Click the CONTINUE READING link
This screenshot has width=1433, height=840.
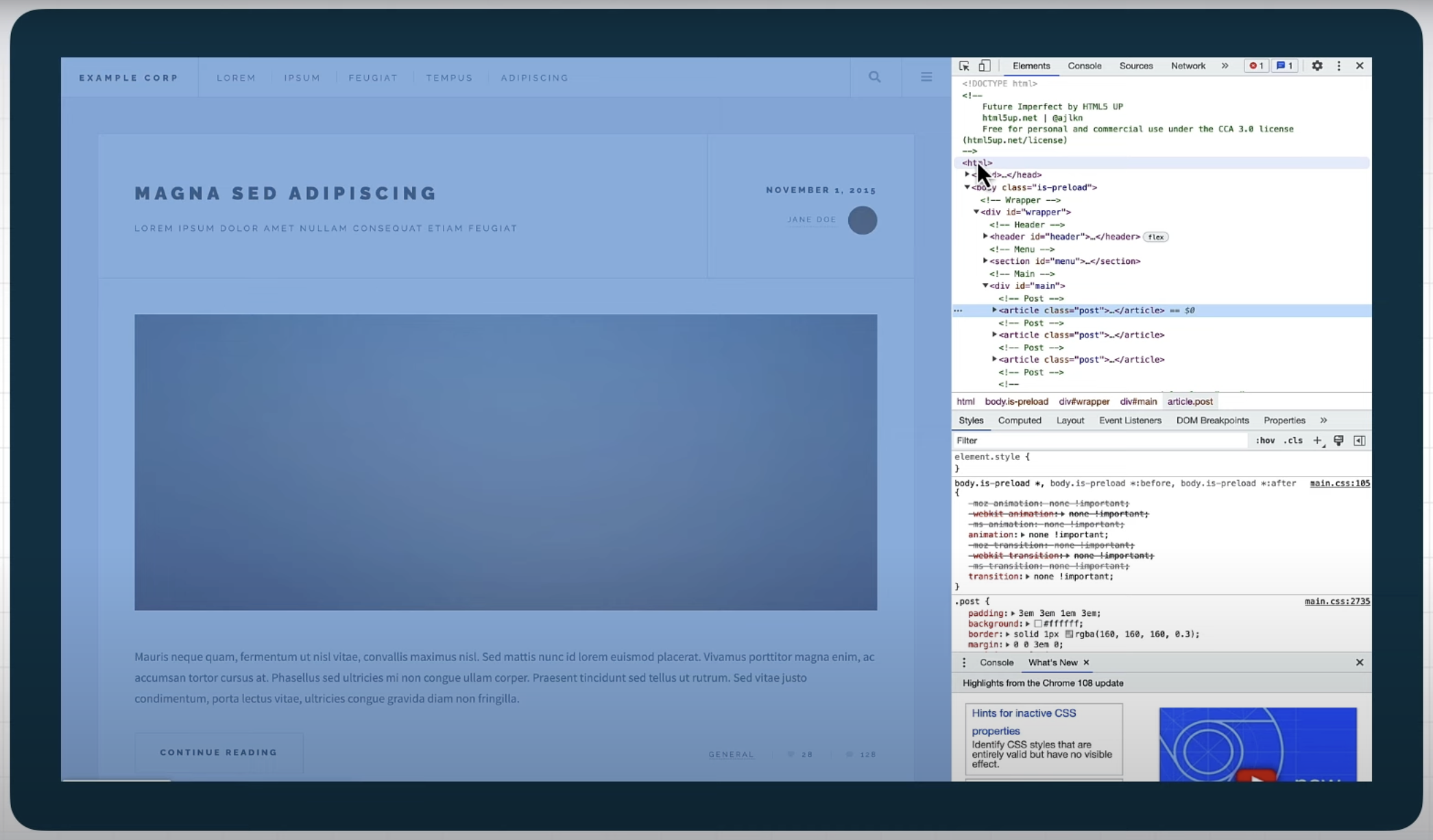218,752
